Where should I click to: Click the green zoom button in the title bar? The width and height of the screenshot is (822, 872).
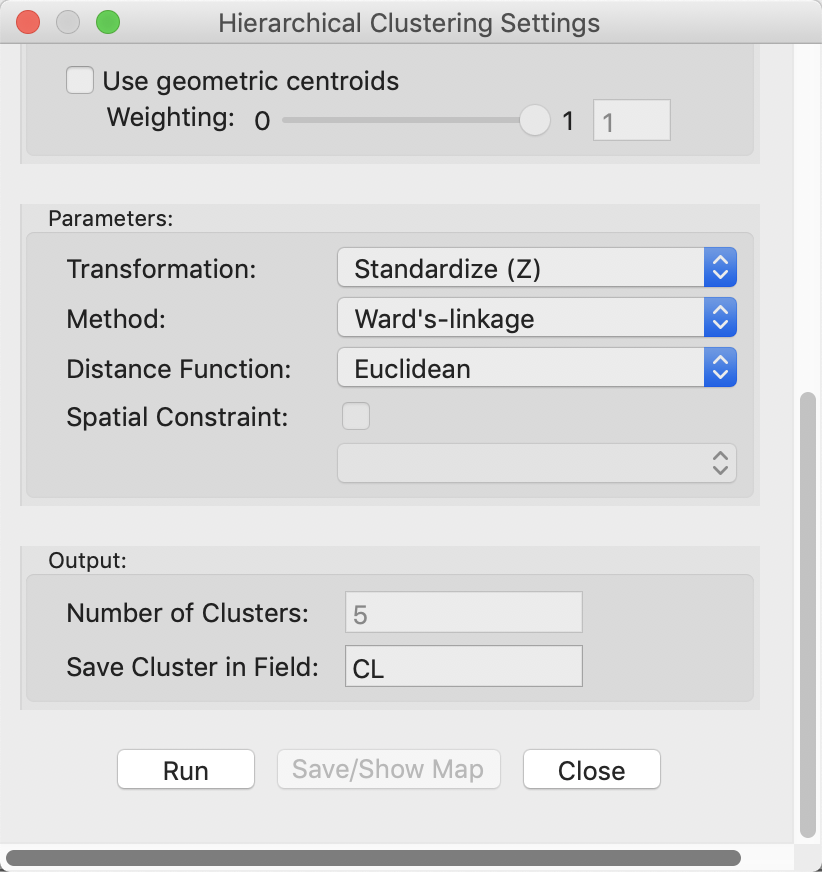pyautogui.click(x=108, y=21)
